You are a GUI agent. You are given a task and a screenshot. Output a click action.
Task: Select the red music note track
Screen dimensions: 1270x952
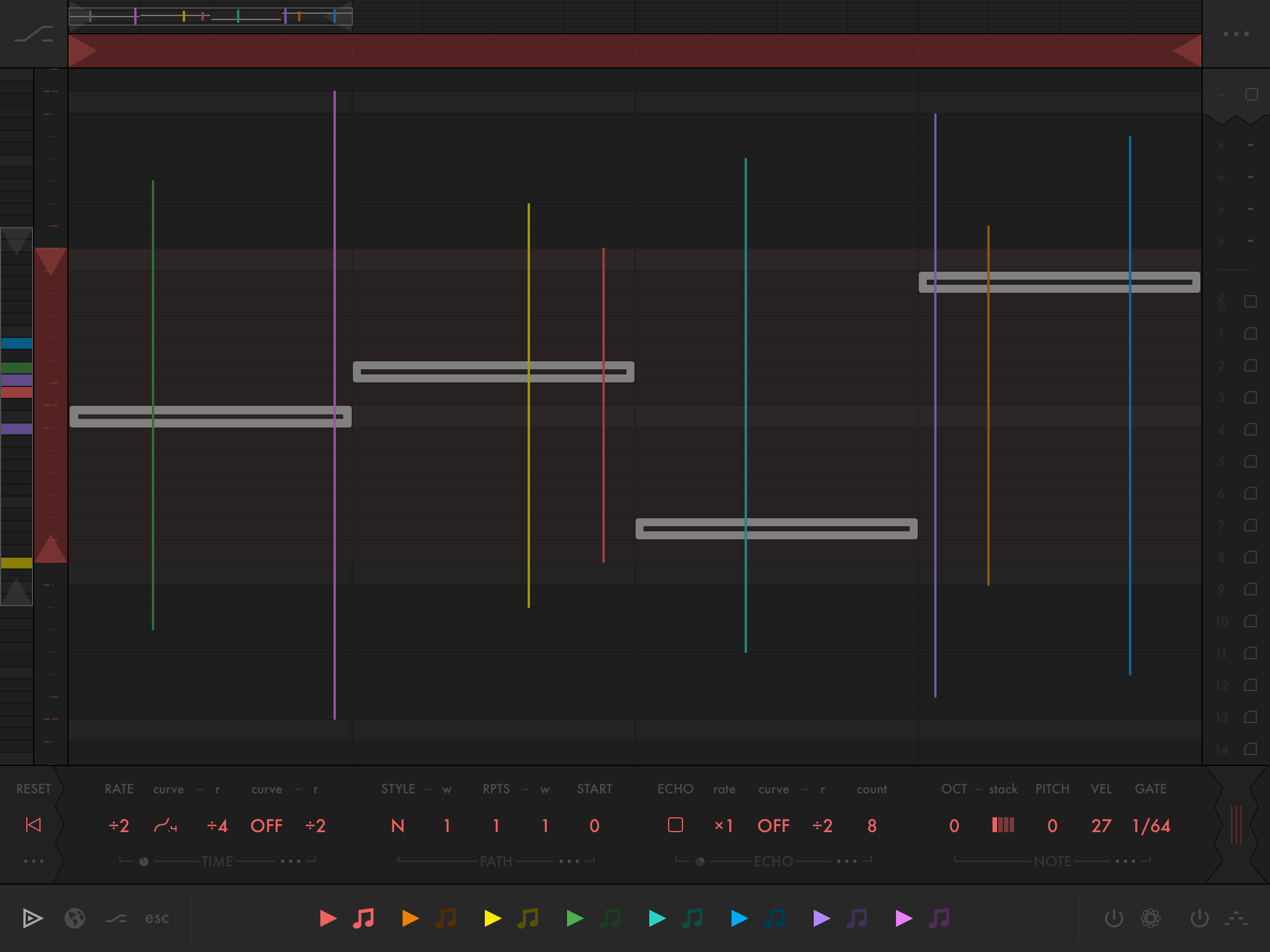[363, 918]
